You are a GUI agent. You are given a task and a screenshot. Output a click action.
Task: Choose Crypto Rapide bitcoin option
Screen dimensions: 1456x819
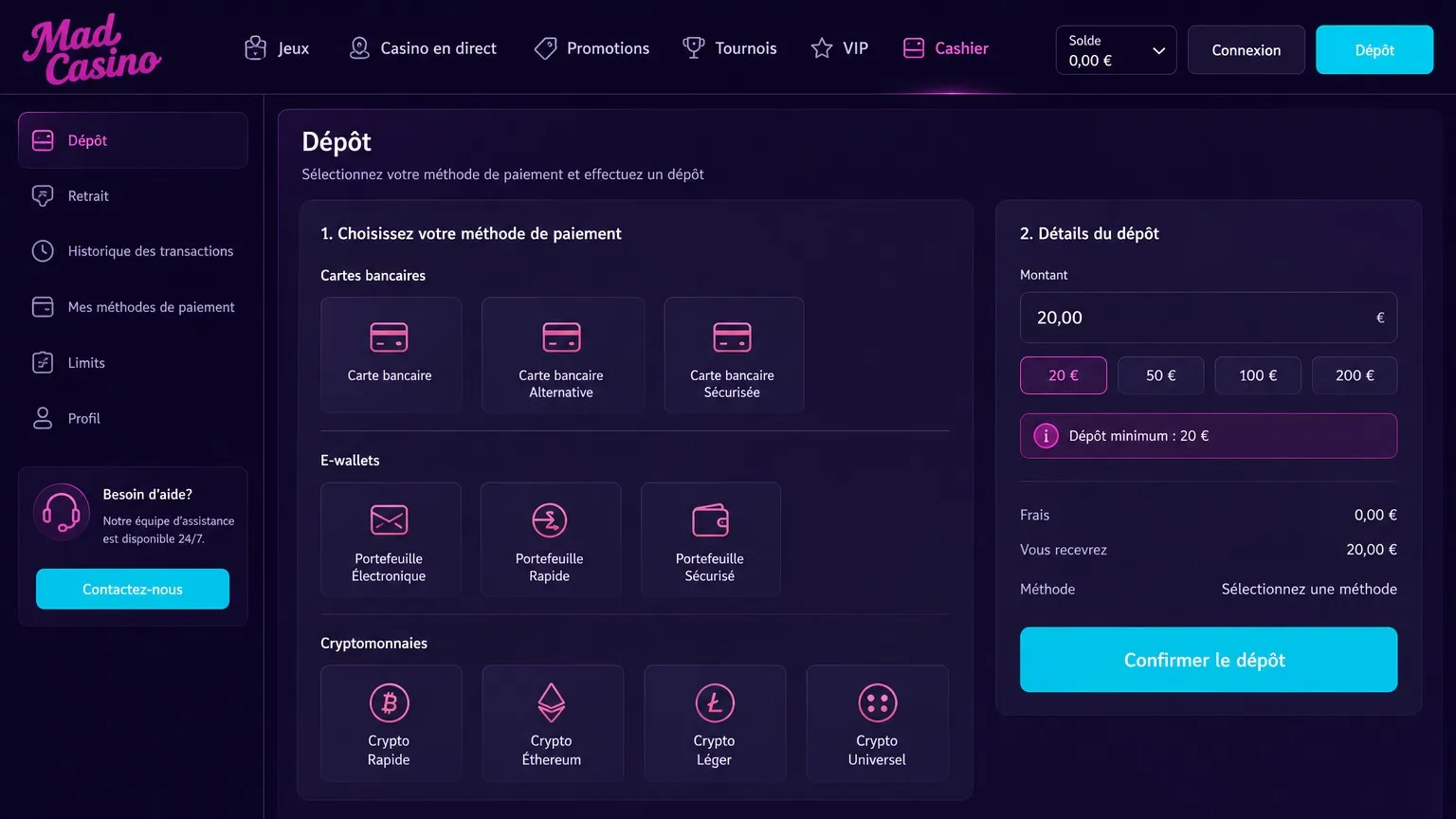click(x=391, y=723)
